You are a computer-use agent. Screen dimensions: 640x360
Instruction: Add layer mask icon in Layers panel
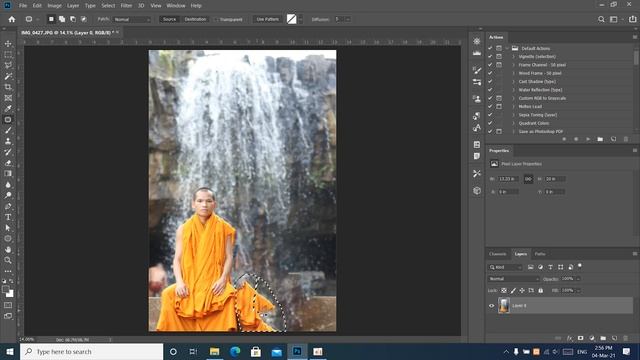click(580, 338)
